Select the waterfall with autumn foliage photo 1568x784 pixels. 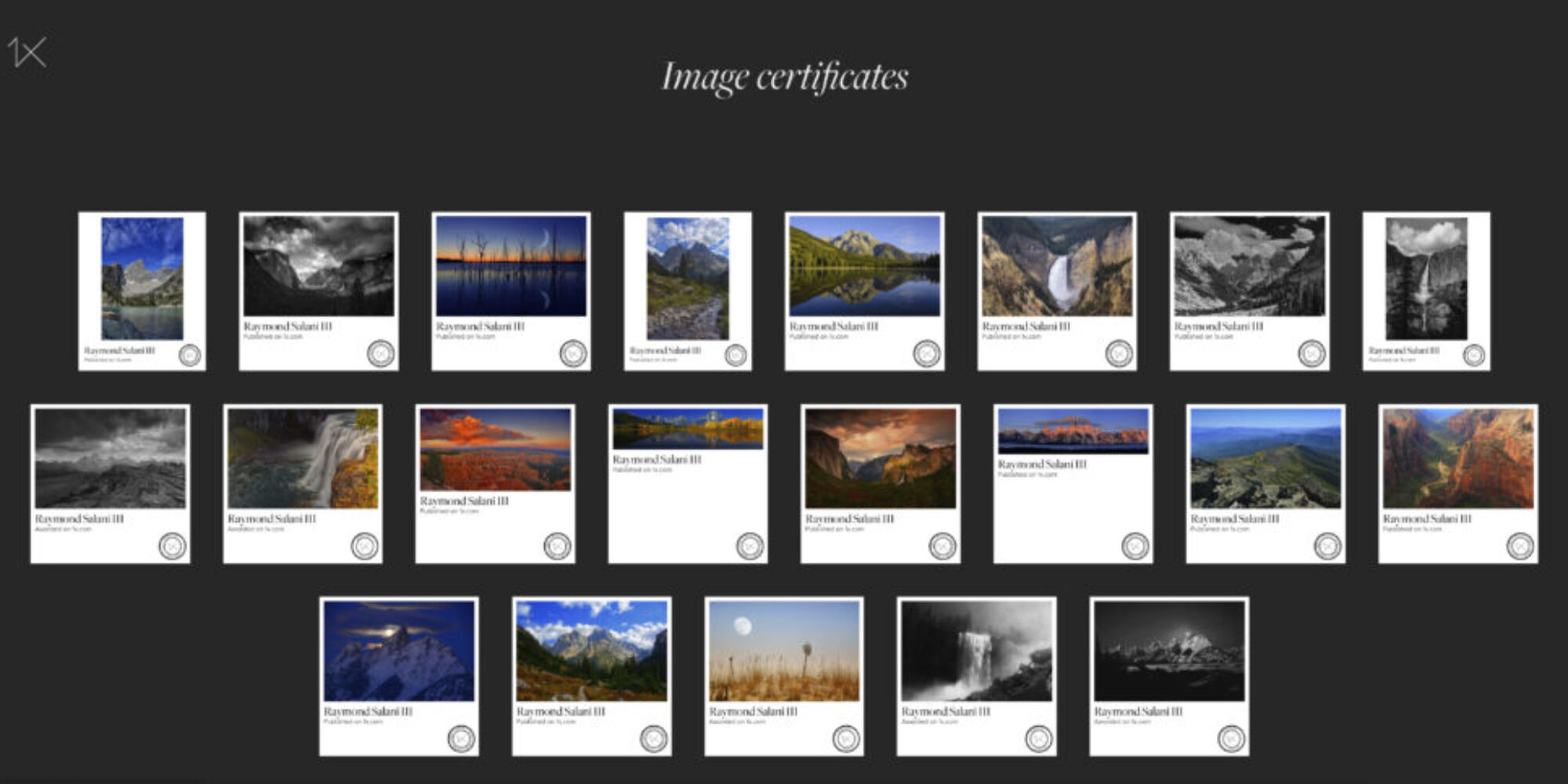pos(303,459)
